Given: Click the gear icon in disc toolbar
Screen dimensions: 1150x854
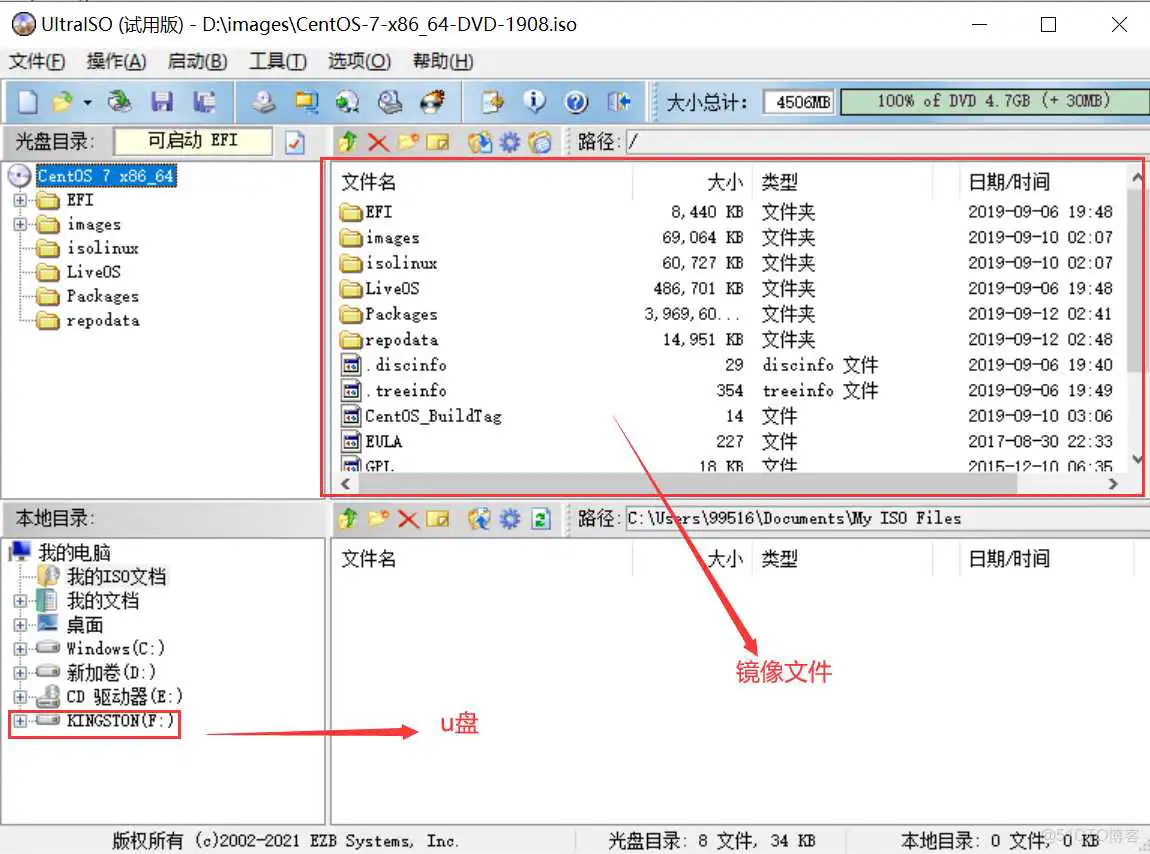Looking at the screenshot, I should tap(510, 142).
